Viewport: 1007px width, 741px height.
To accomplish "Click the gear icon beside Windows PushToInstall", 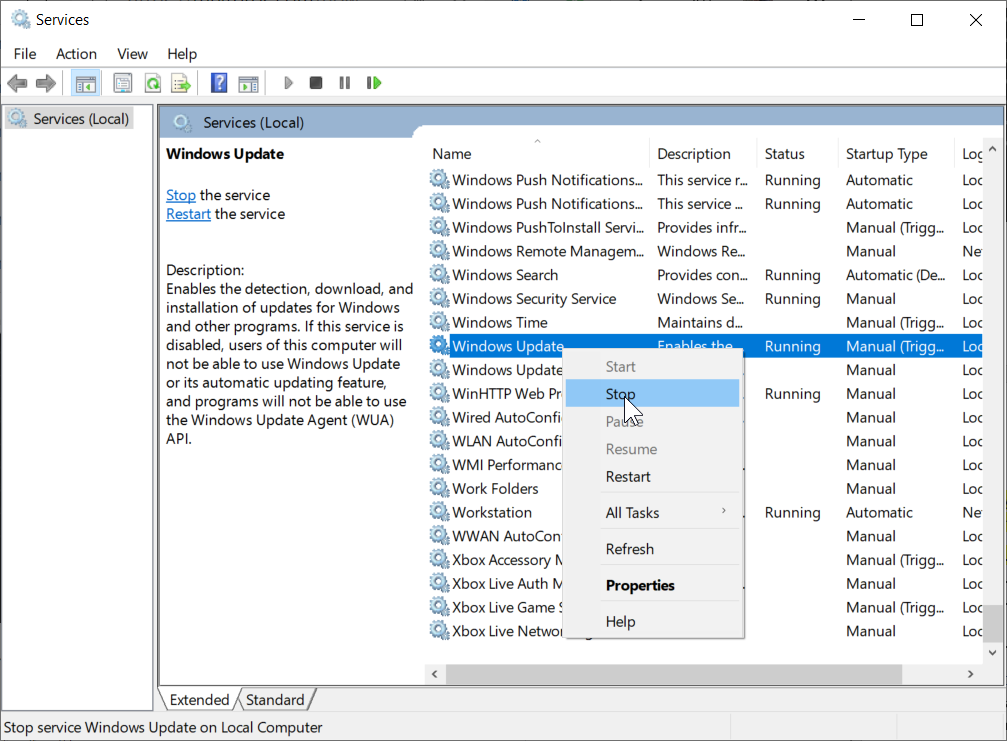I will pos(439,227).
